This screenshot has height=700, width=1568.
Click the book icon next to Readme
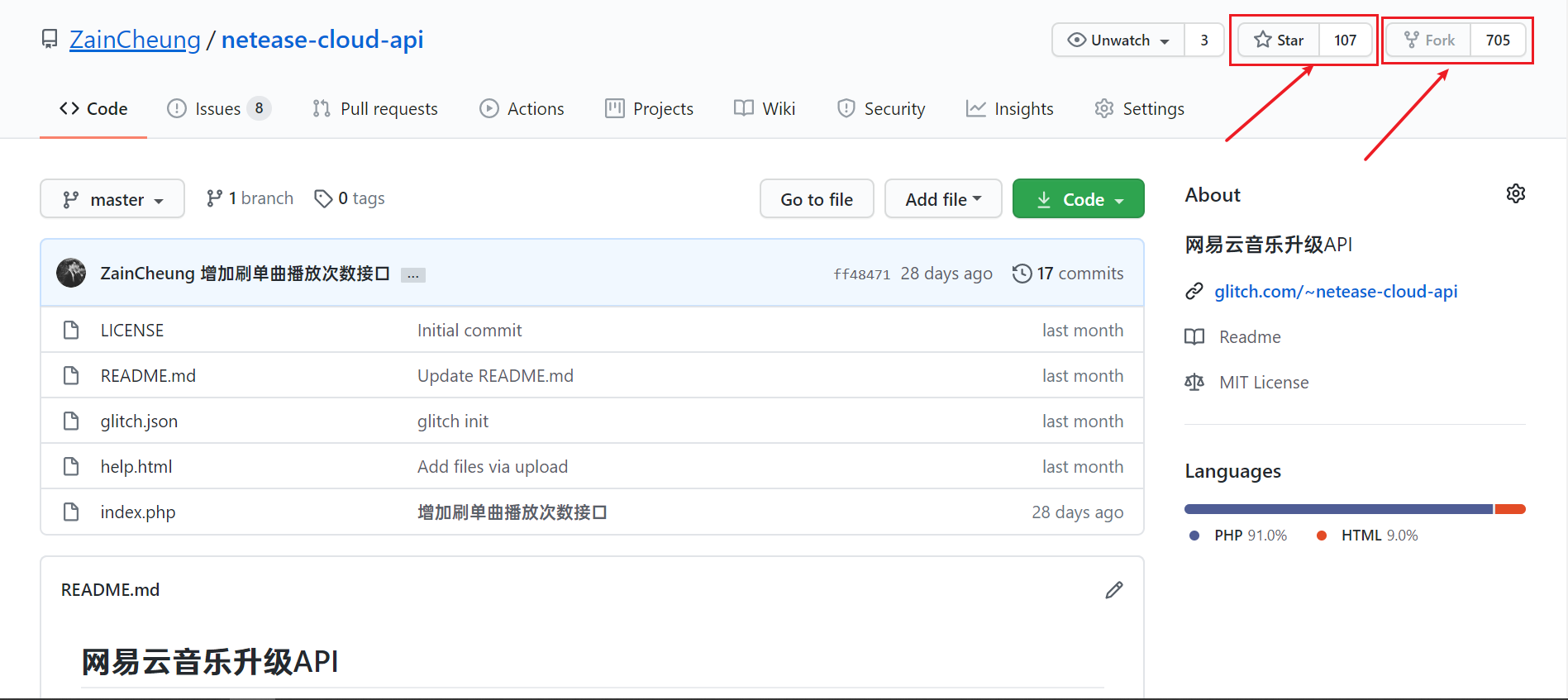pos(1194,337)
